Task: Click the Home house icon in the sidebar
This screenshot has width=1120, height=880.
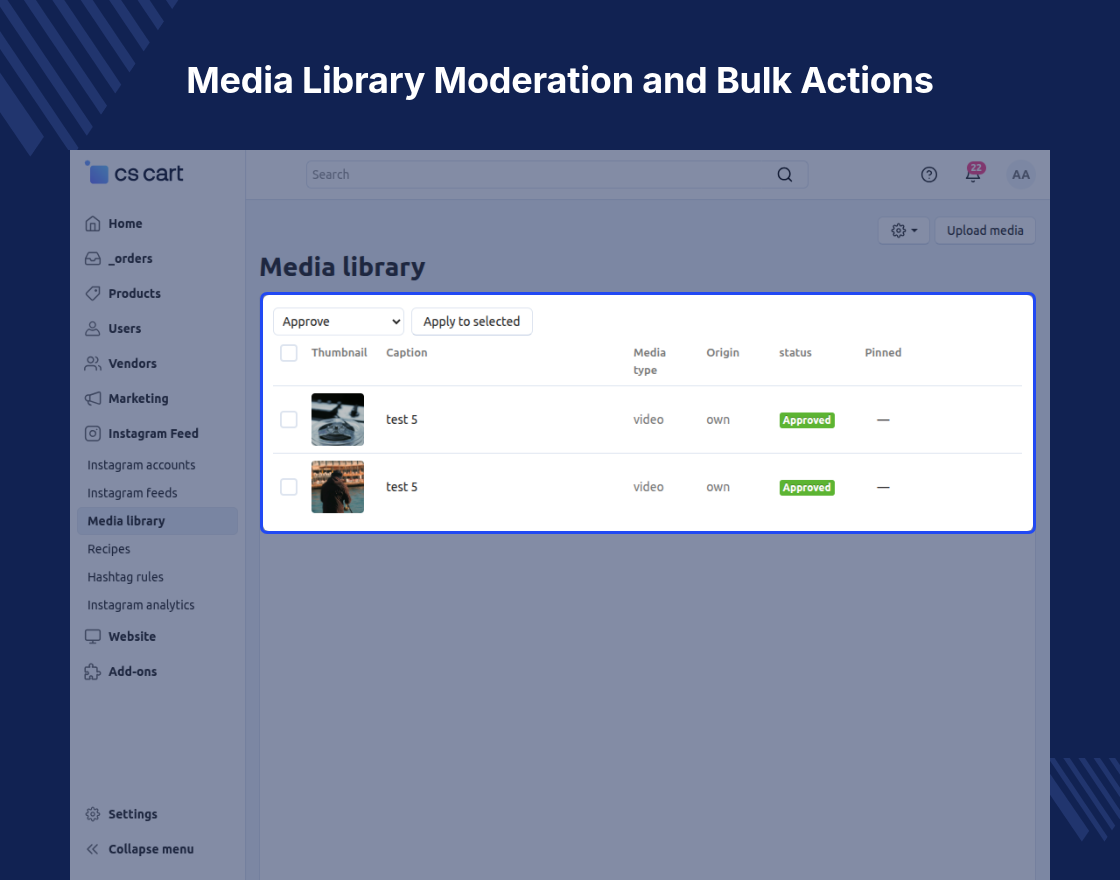Action: pos(93,224)
